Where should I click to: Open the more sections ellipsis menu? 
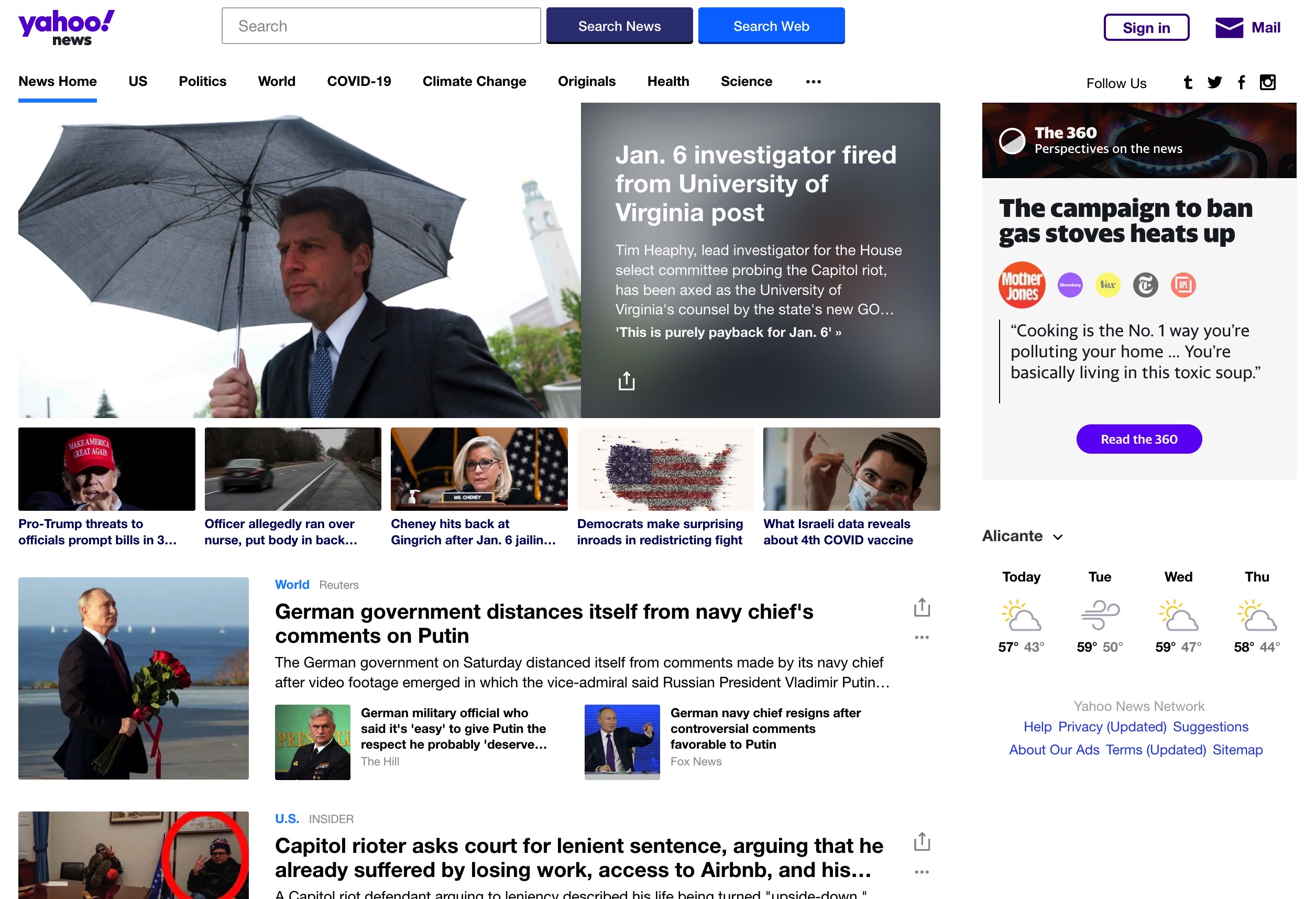coord(813,82)
